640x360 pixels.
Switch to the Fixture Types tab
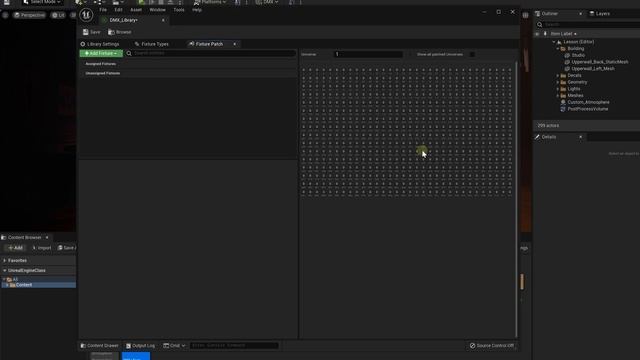click(151, 44)
